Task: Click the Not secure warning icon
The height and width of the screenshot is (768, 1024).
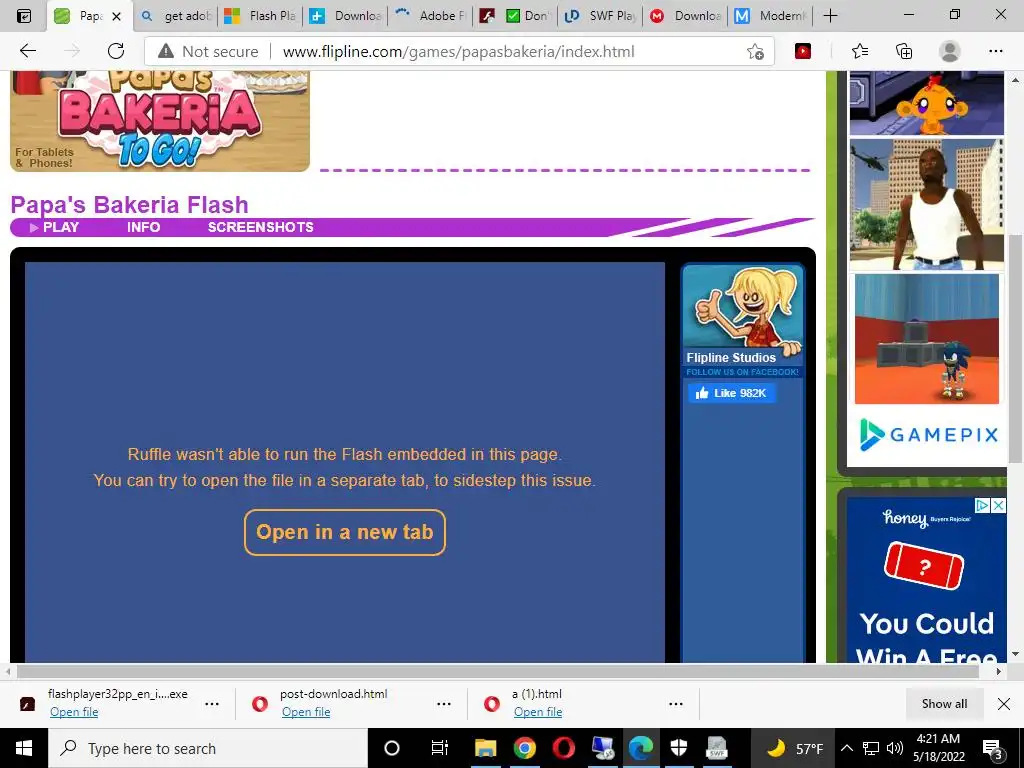Action: tap(166, 51)
